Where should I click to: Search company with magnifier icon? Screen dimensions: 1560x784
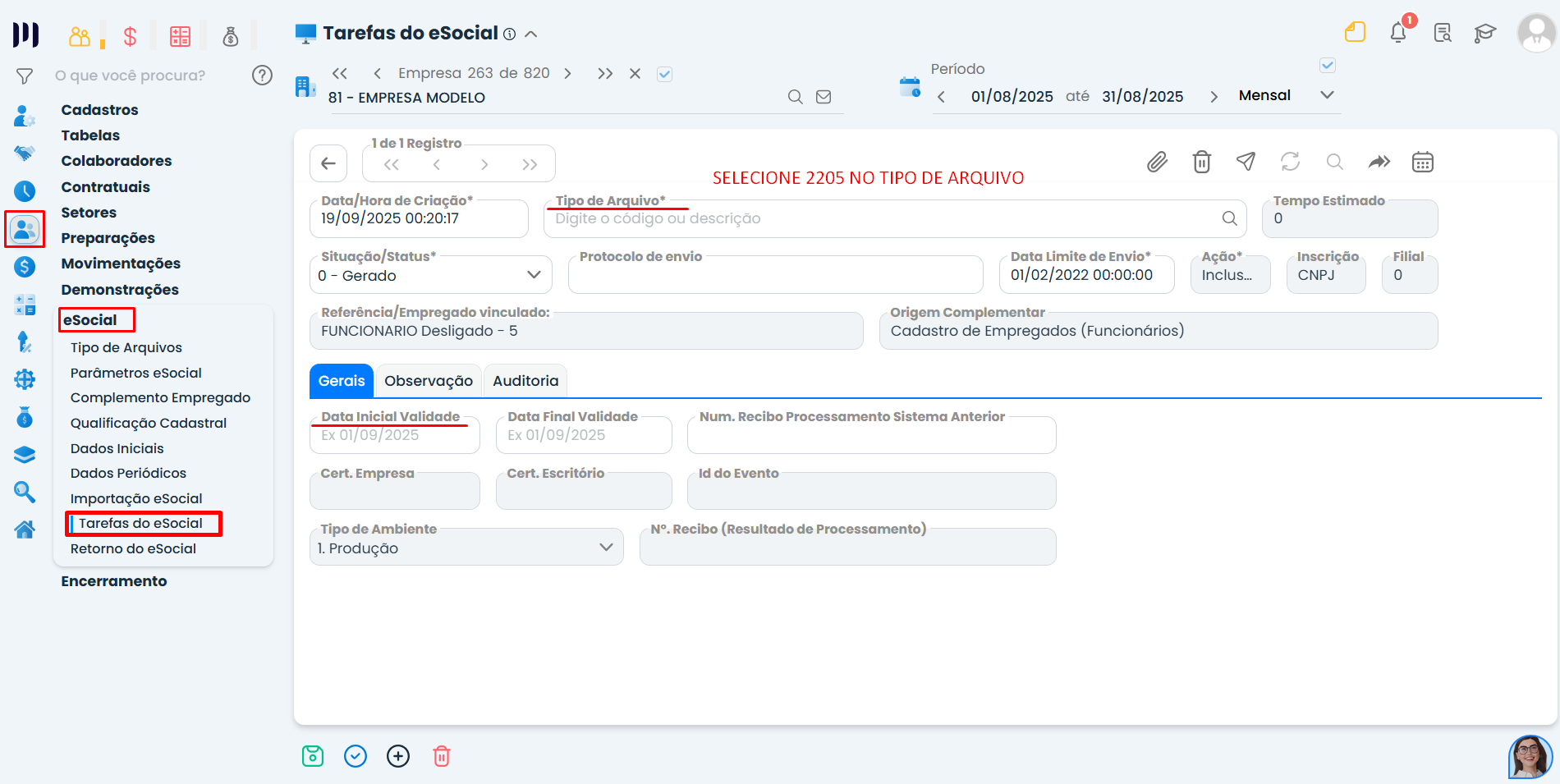click(796, 97)
